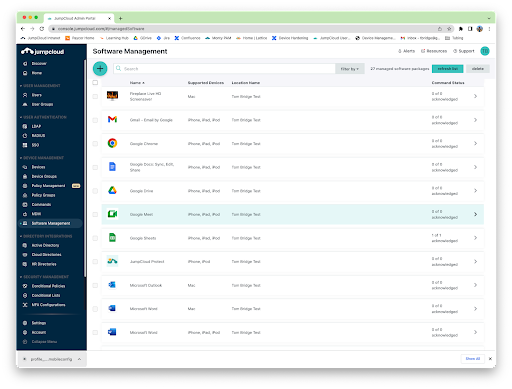Check the Gmail row checkbox
This screenshot has width=512, height=389.
click(x=95, y=120)
